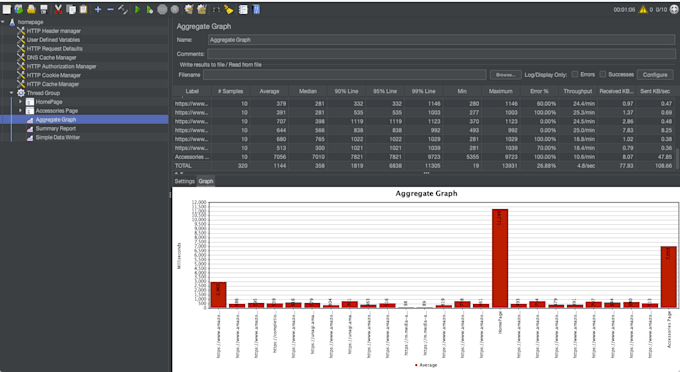Click the Clear All results icon
Screen dimensions: 680x372
(x=202, y=9)
